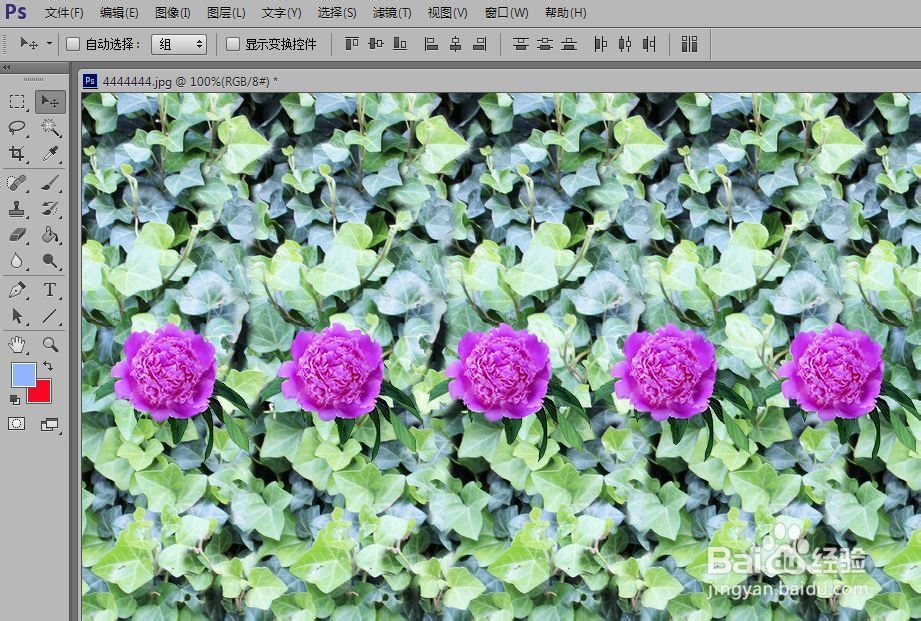Screen dimensions: 921x621
Task: Select the Eraser tool
Action: point(17,235)
